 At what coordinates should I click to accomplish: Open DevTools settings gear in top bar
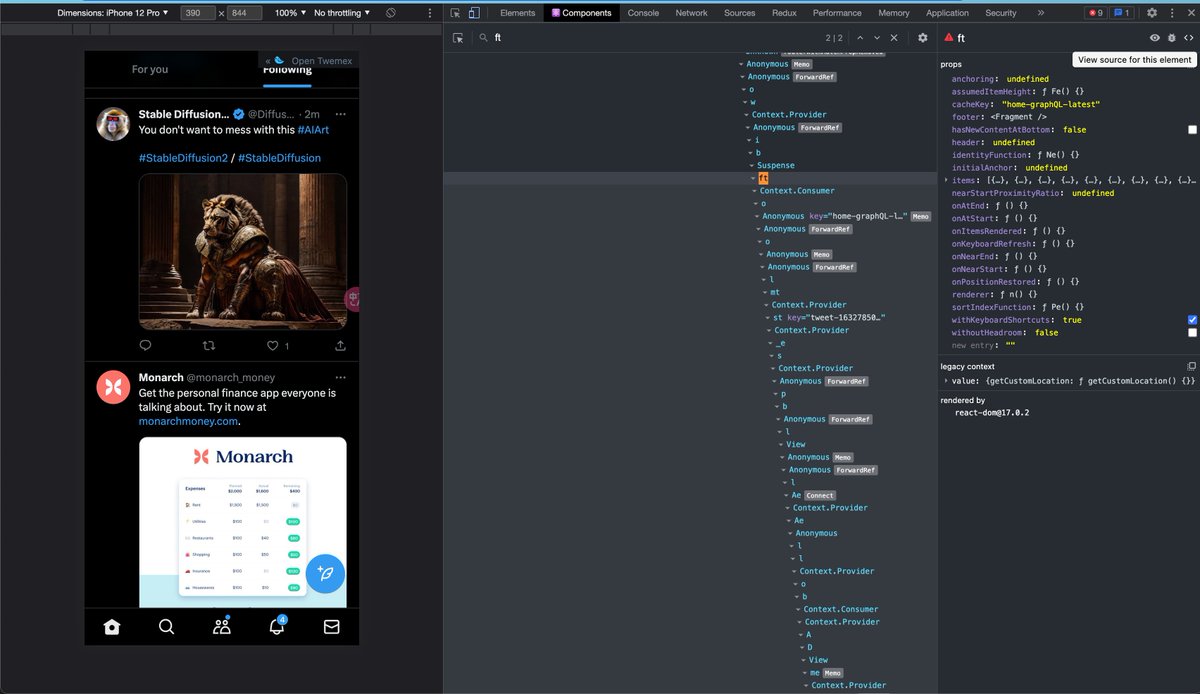click(1152, 13)
